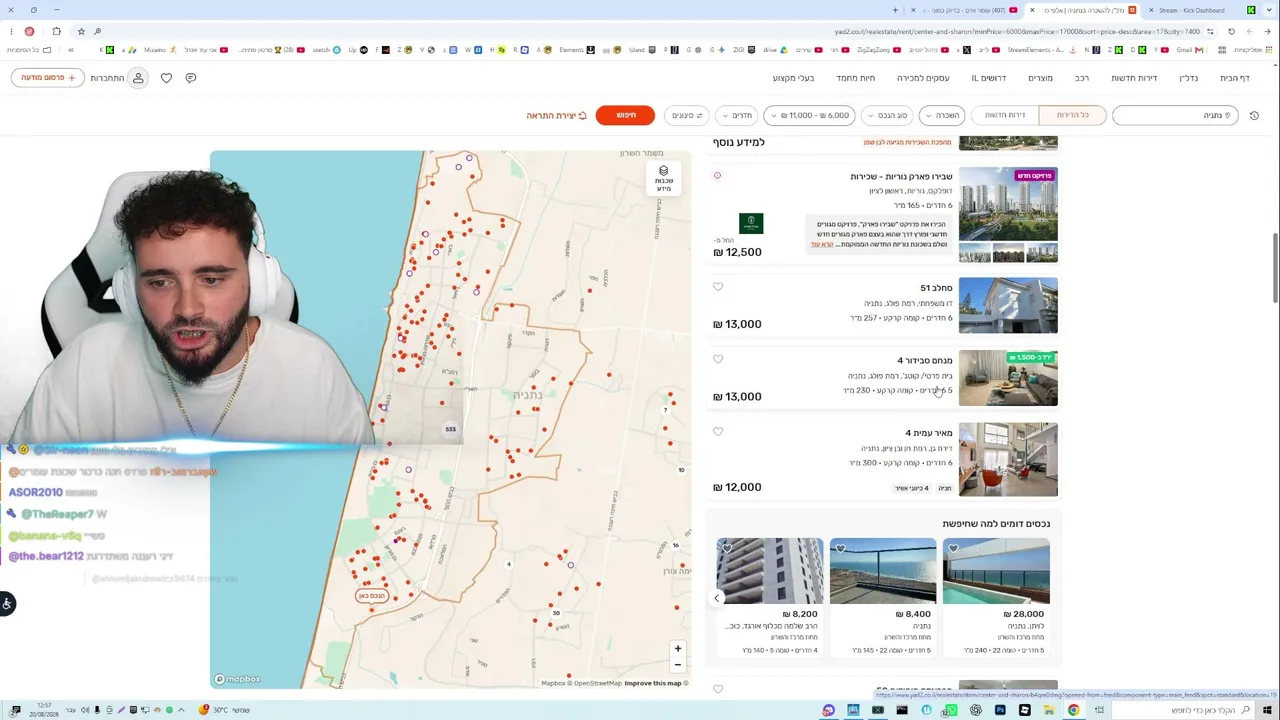Open the סחלב 51 listing title

point(936,288)
